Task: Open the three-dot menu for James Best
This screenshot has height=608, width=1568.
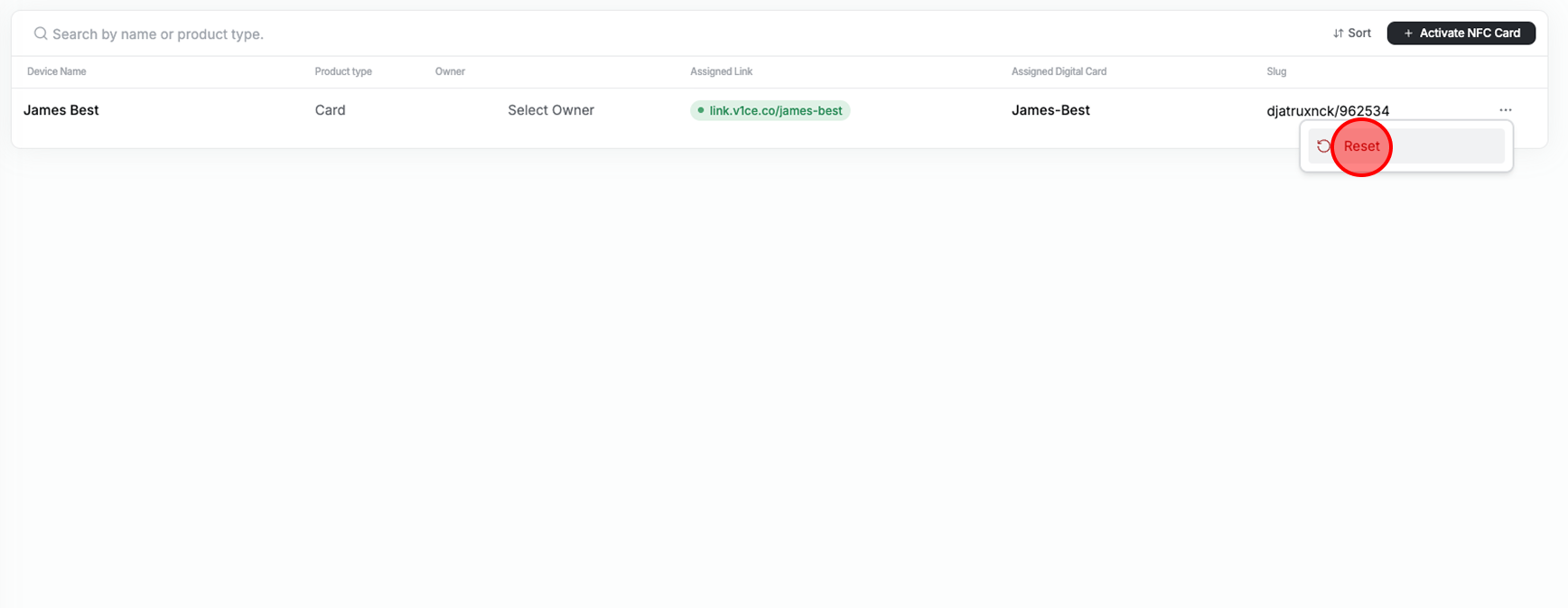Action: (1505, 110)
